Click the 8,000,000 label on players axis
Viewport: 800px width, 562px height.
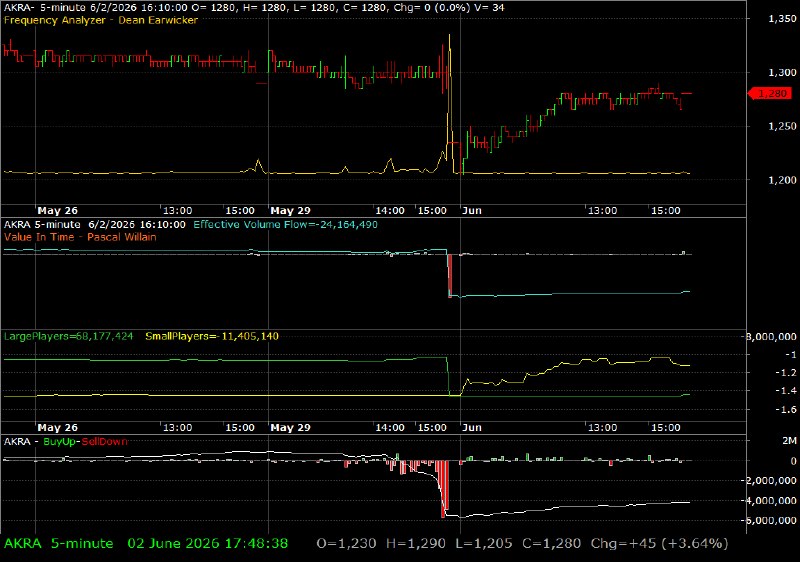pyautogui.click(x=771, y=336)
